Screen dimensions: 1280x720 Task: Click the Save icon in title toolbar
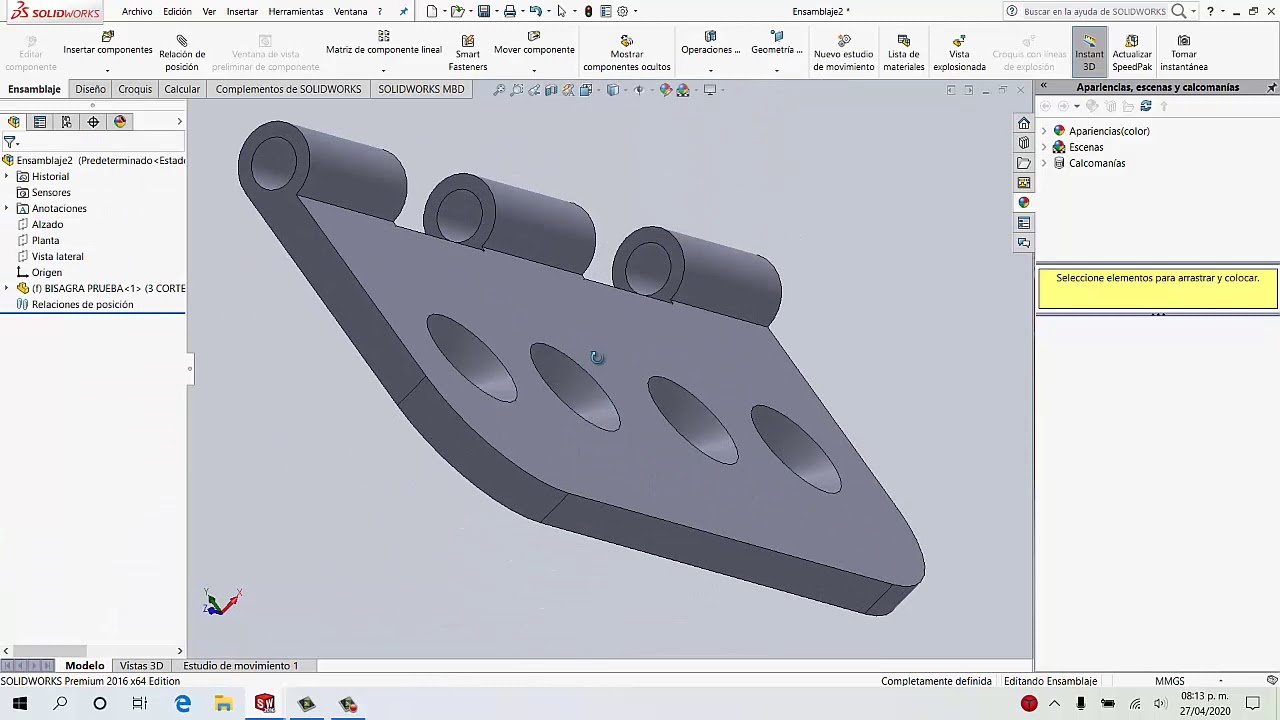click(x=484, y=11)
